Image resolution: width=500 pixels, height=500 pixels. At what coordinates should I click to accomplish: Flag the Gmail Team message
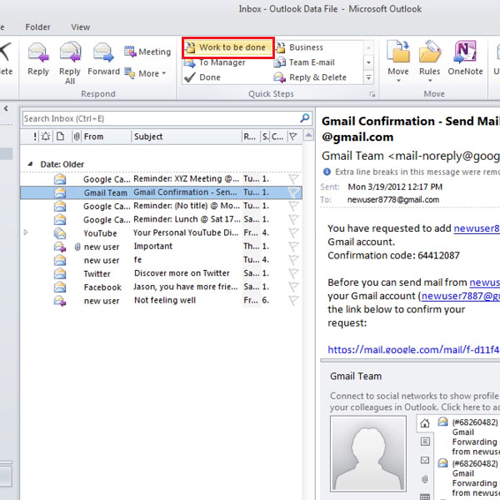pos(293,192)
